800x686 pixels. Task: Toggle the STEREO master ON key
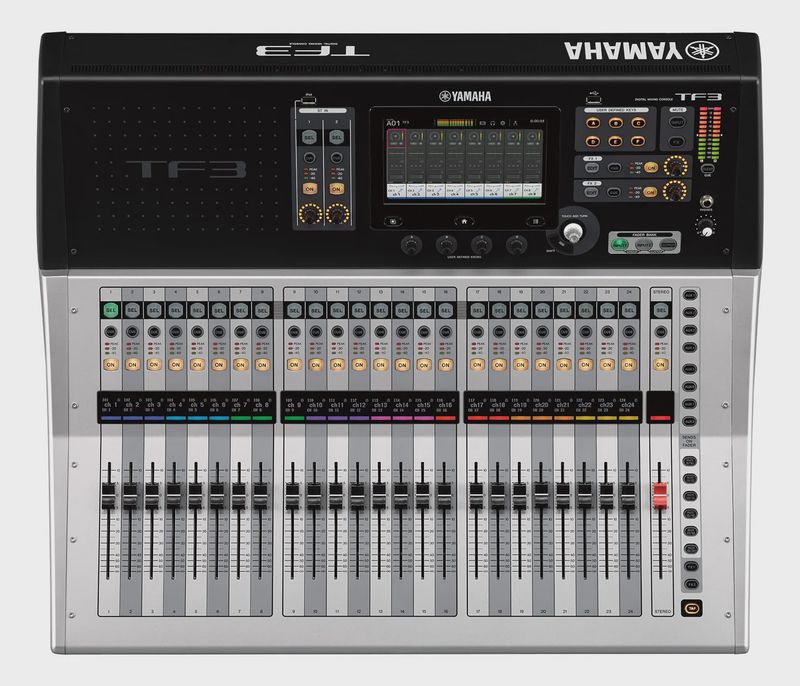(661, 365)
